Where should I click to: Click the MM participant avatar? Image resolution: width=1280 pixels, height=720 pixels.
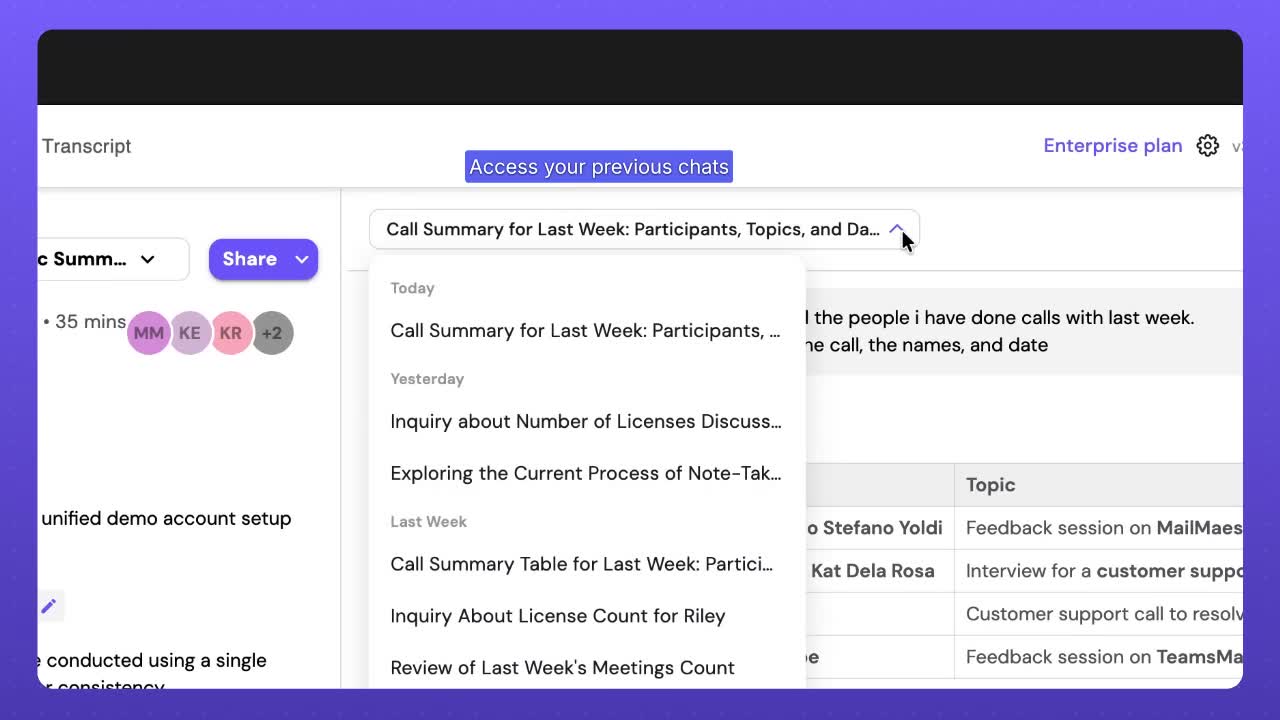tap(148, 333)
